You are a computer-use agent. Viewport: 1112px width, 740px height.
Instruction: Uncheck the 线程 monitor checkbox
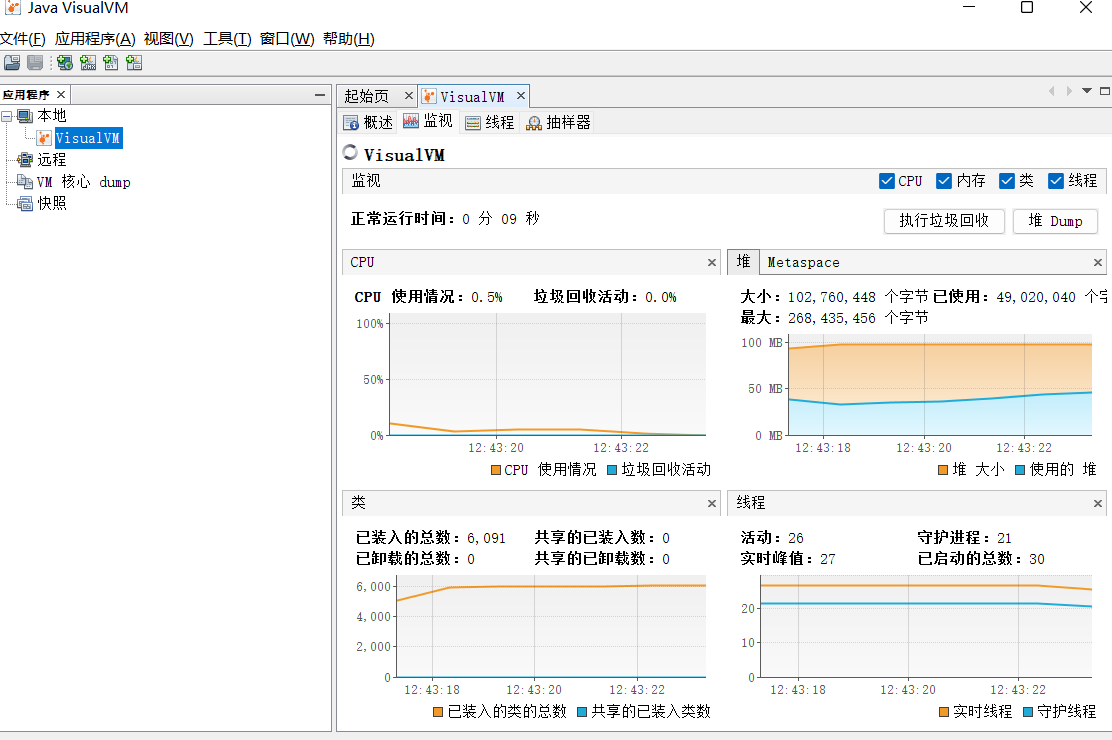(1056, 181)
